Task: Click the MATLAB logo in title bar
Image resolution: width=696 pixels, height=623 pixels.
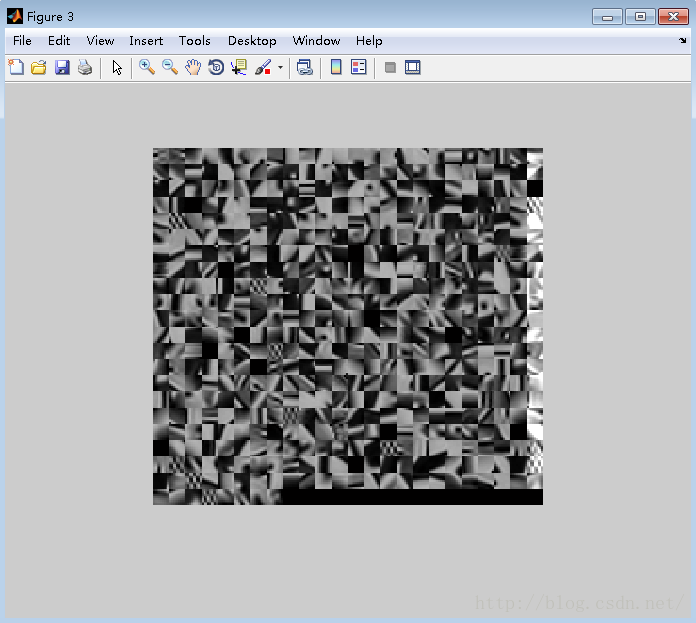Action: point(15,16)
